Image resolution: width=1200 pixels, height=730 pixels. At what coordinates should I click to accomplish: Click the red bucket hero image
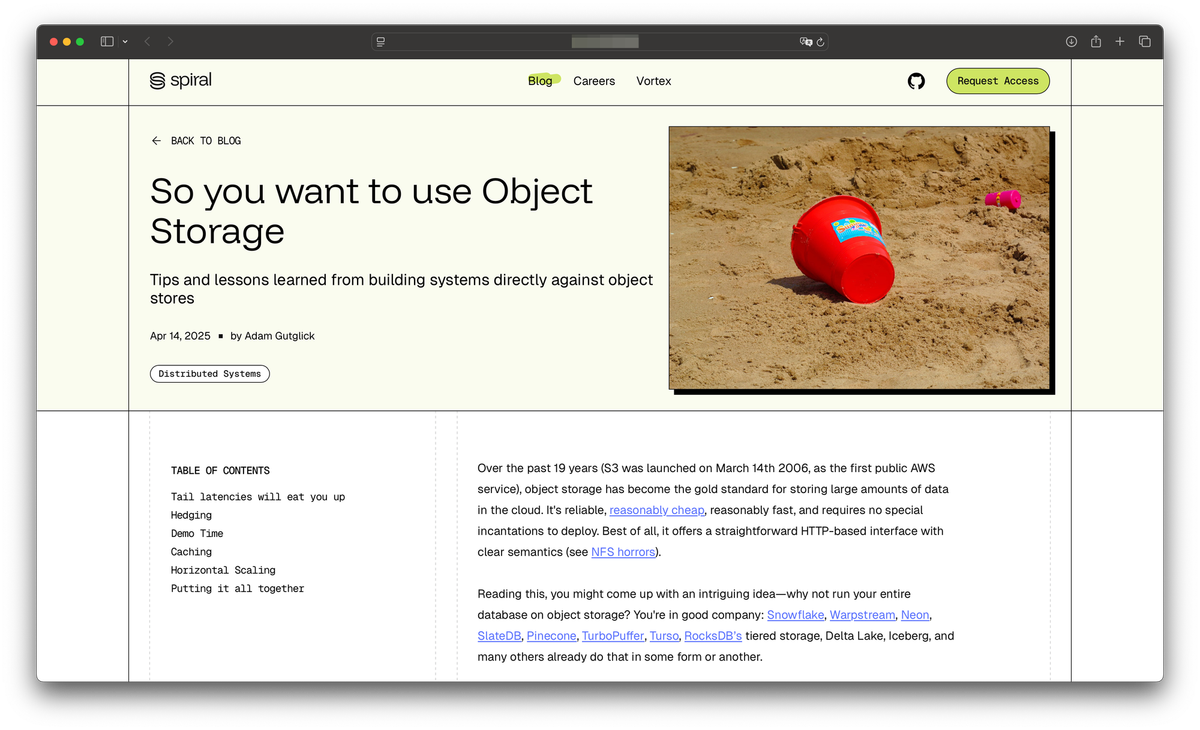859,257
